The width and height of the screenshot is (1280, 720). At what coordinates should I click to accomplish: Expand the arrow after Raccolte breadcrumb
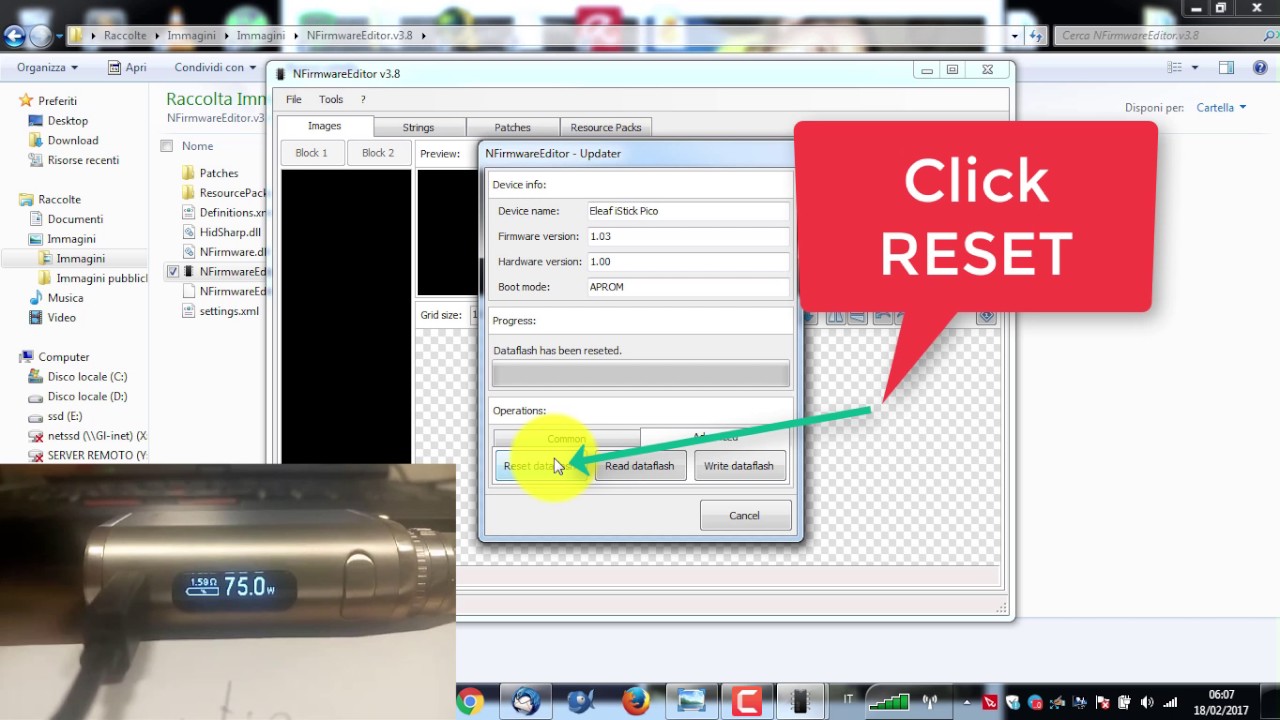(x=156, y=35)
